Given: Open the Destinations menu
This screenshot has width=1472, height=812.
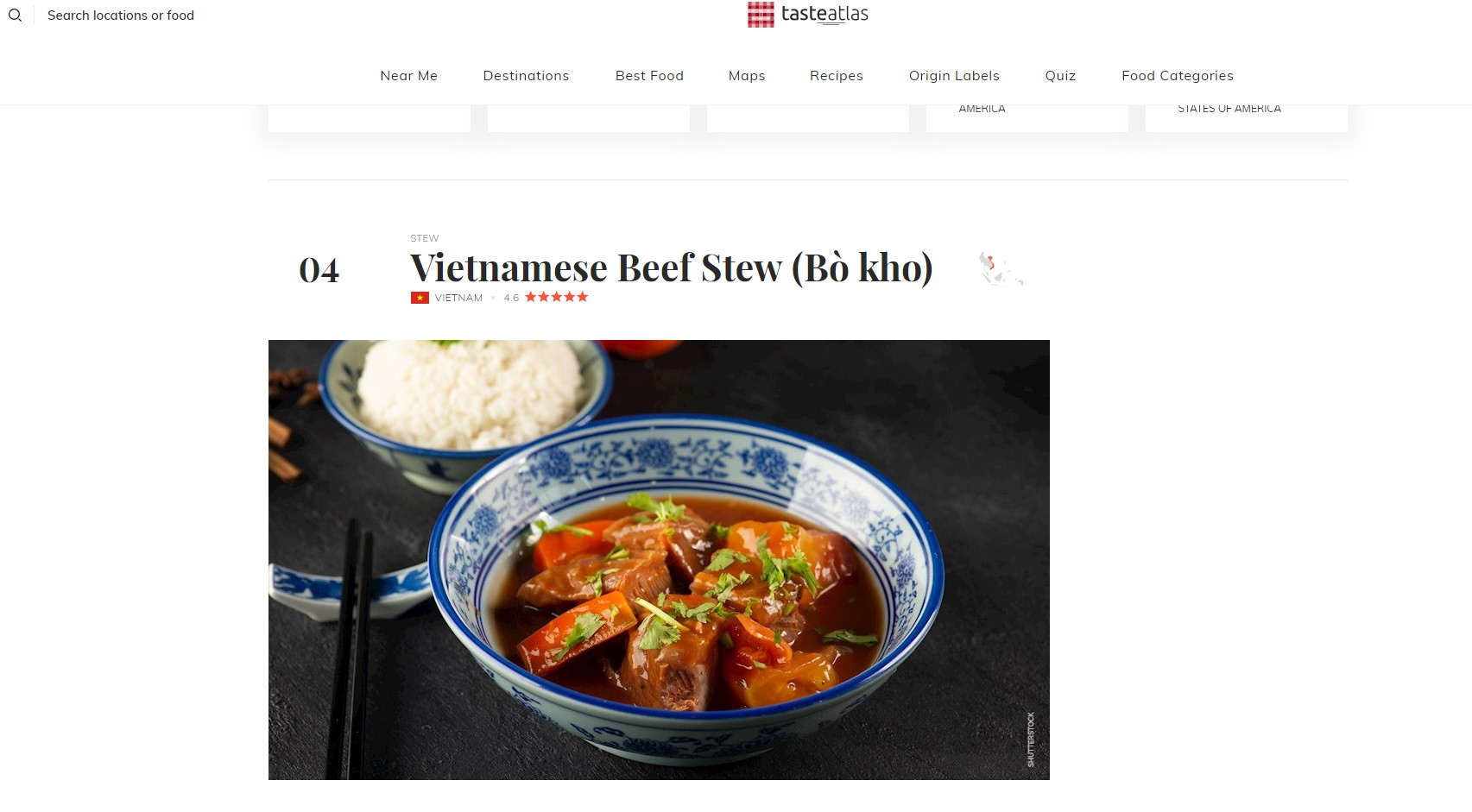Looking at the screenshot, I should 527,76.
